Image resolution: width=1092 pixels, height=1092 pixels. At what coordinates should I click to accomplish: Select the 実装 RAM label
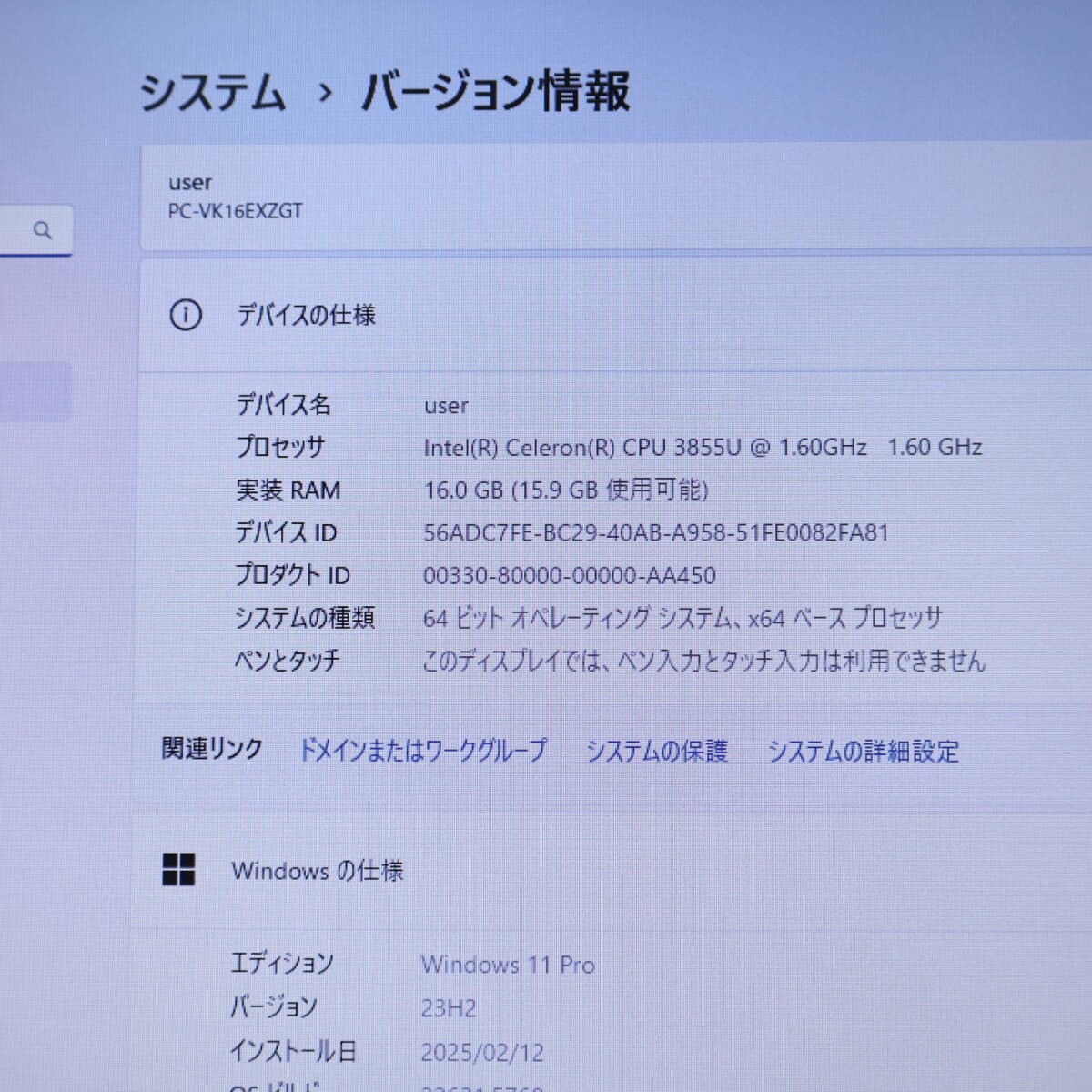tap(288, 490)
